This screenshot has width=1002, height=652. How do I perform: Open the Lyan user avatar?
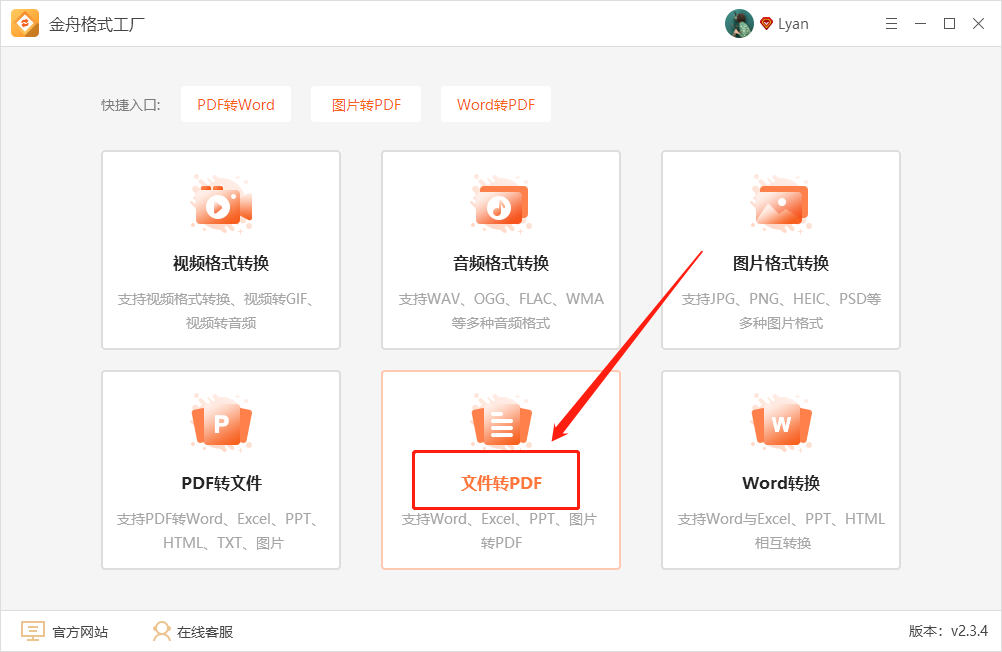[739, 24]
